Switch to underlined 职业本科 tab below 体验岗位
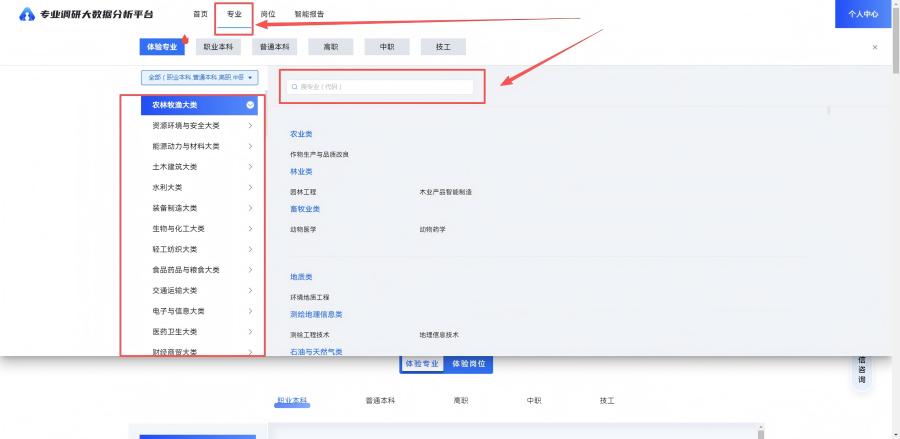The image size is (900, 439). (x=292, y=401)
